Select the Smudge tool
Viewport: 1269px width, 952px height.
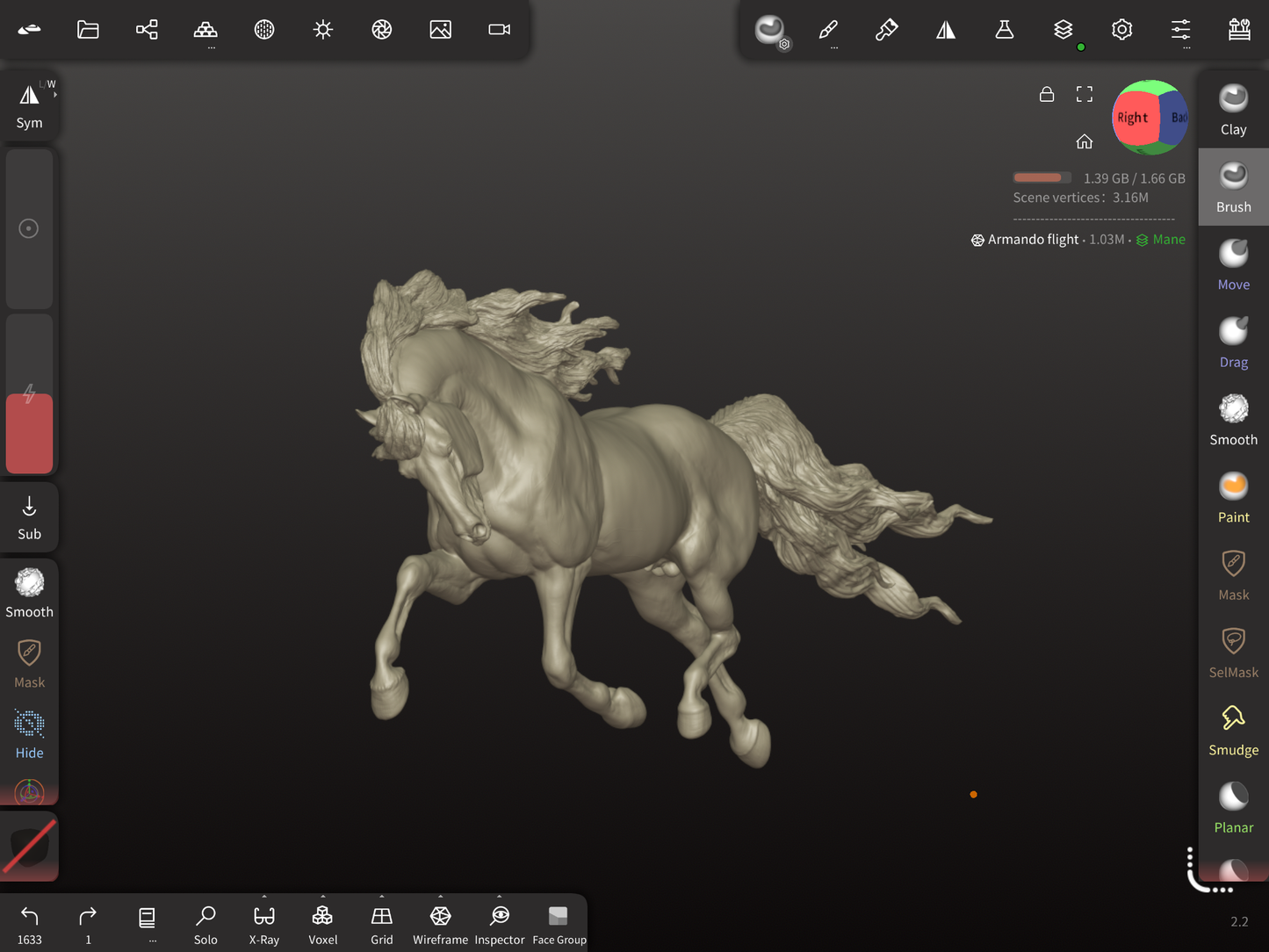(x=1233, y=730)
